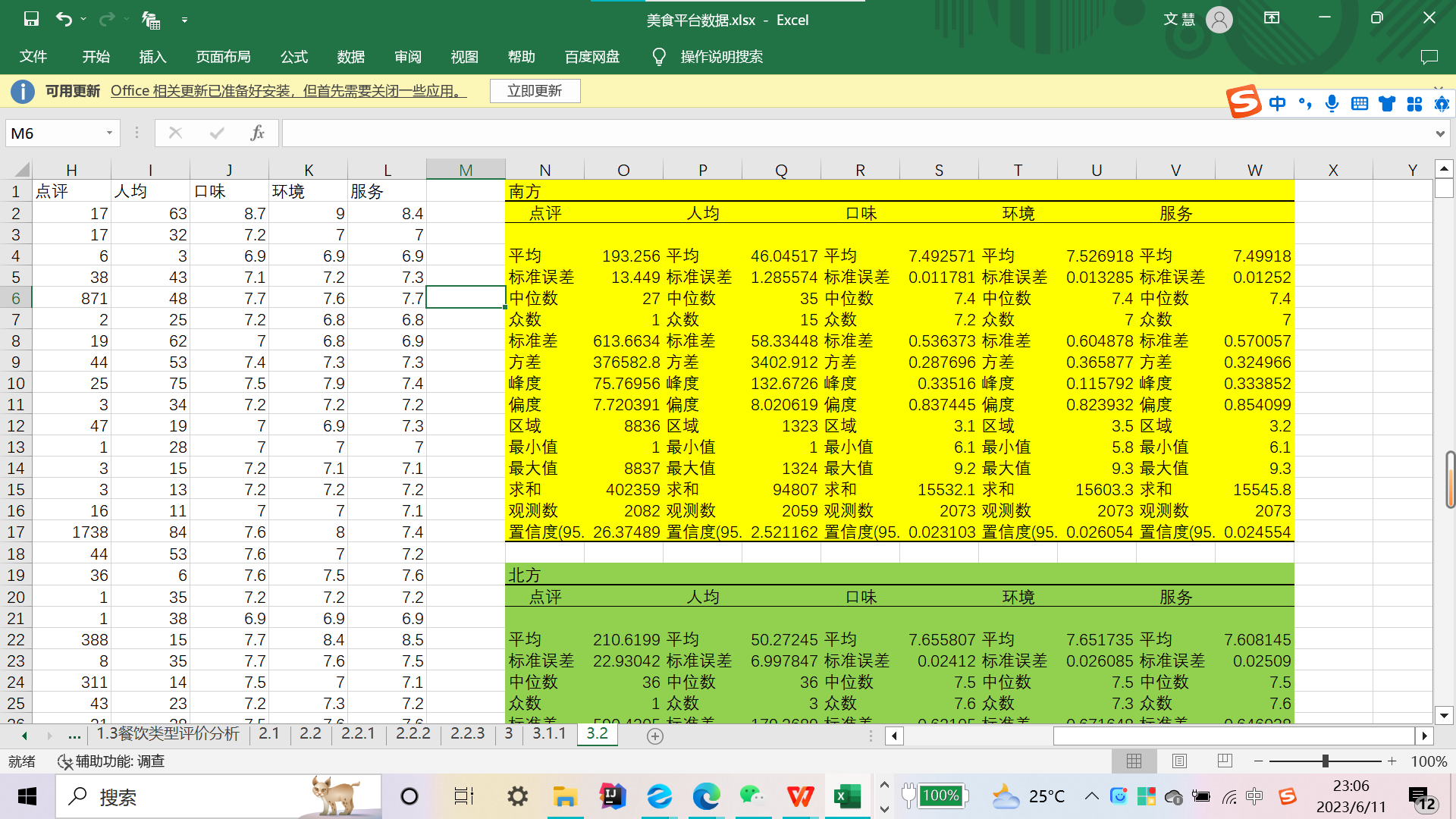Select Normal view in the status bar
This screenshot has height=819, width=1456.
pos(1134,761)
